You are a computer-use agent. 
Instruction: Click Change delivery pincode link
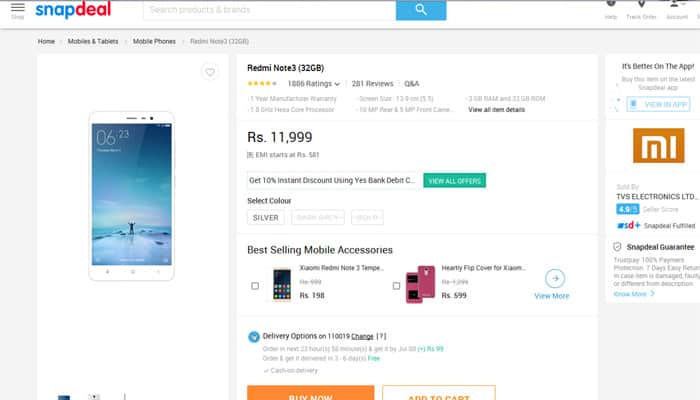tap(362, 336)
